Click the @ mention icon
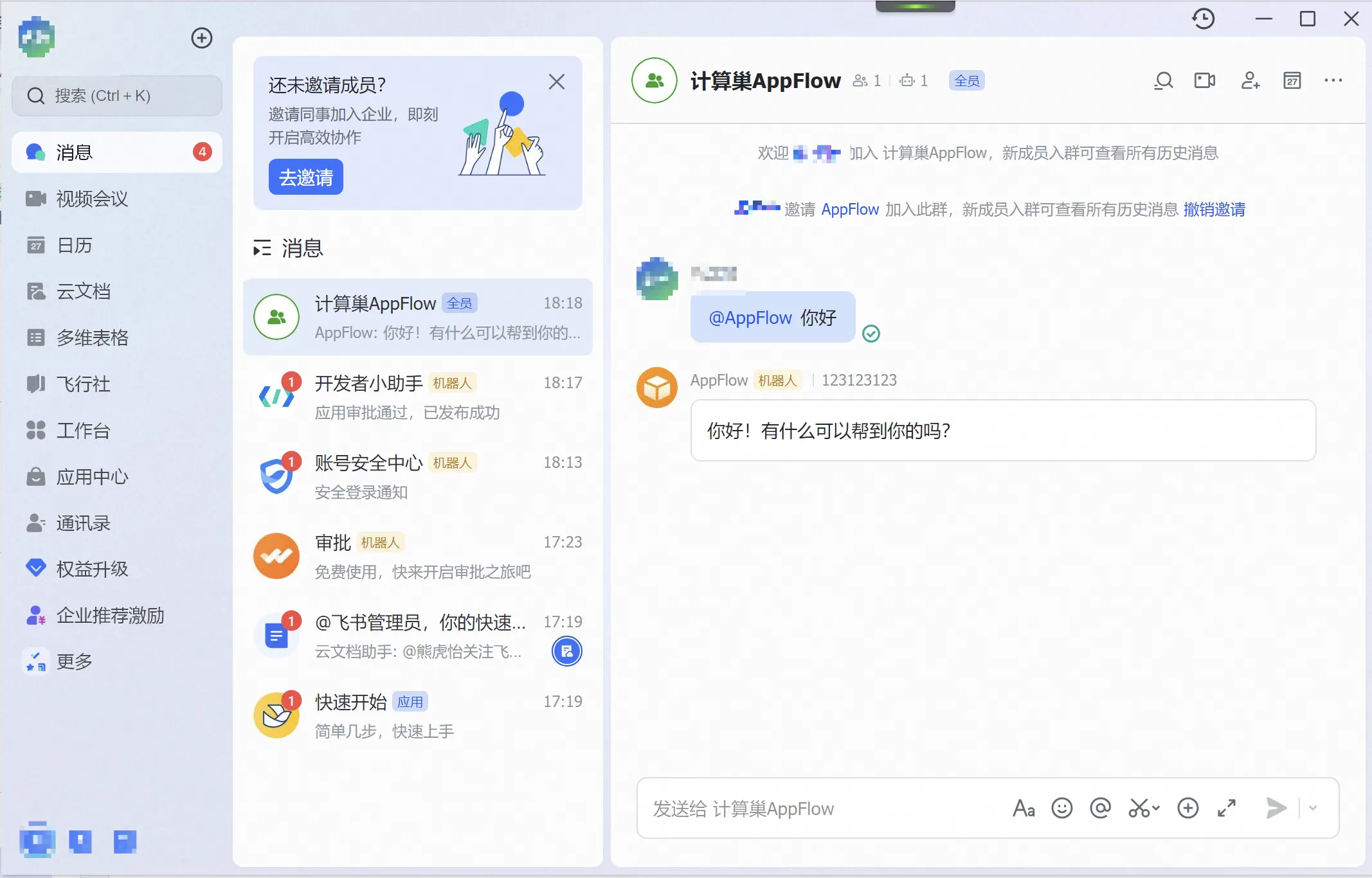Viewport: 1372px width, 878px height. [1100, 808]
